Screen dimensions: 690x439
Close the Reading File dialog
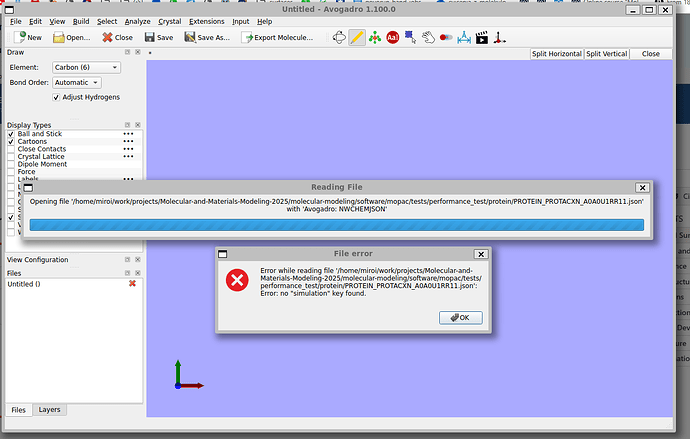(642, 187)
